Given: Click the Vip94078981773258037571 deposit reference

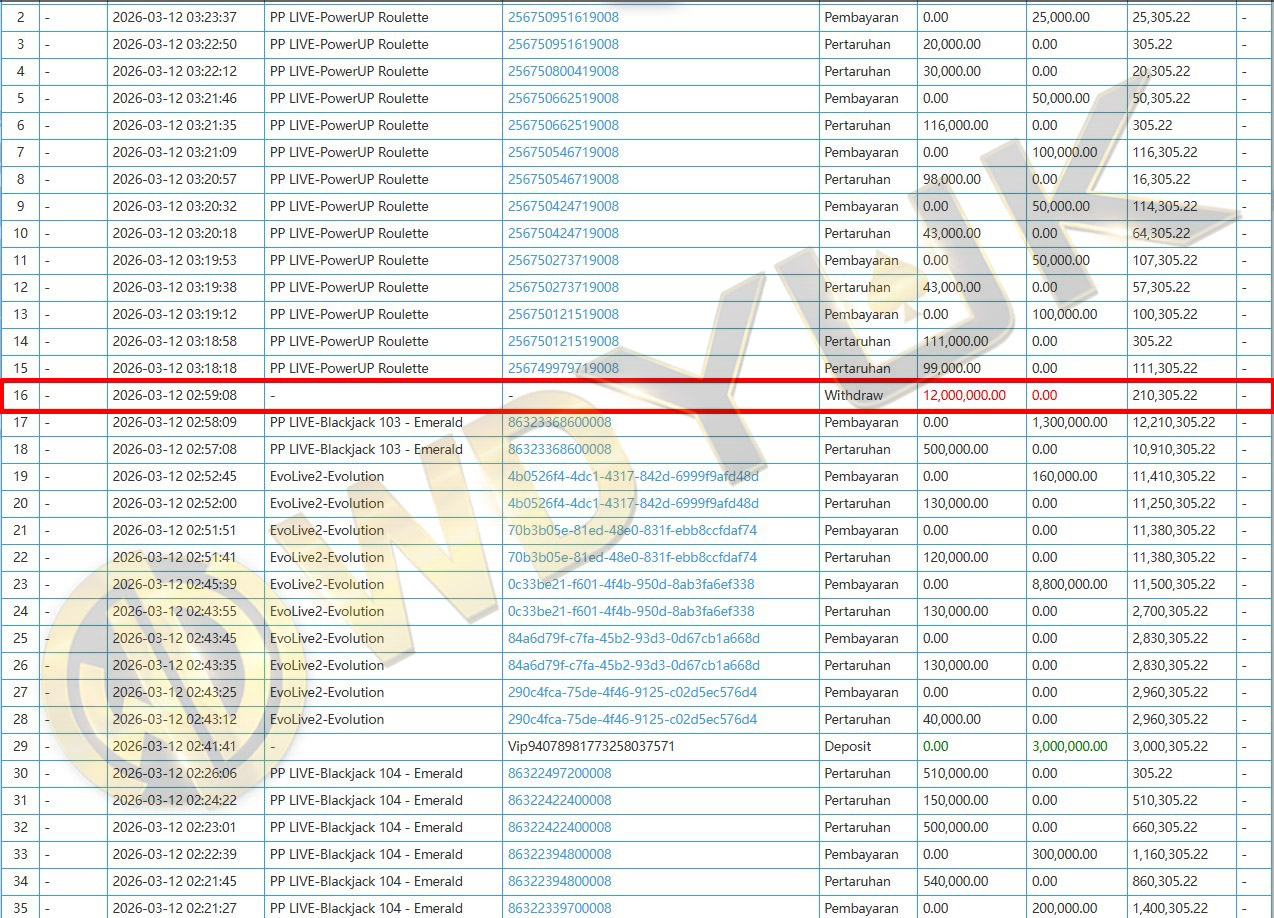Looking at the screenshot, I should pos(591,746).
